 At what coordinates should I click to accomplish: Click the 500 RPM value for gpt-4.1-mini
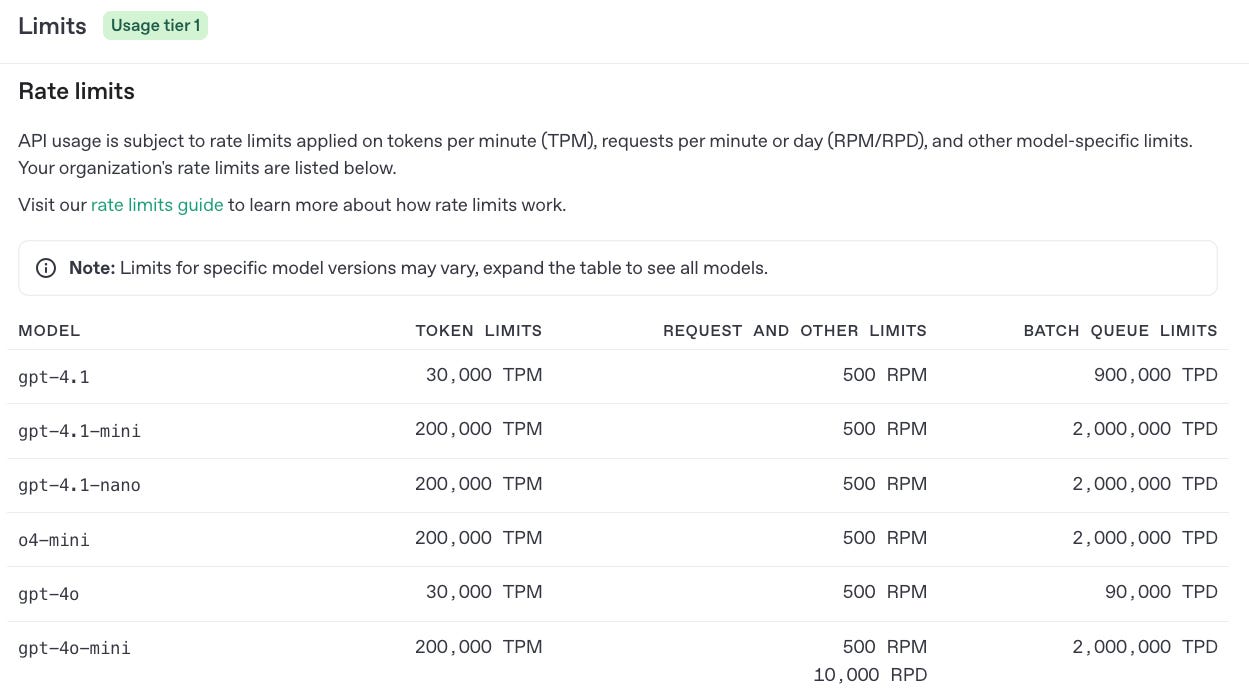tap(885, 429)
